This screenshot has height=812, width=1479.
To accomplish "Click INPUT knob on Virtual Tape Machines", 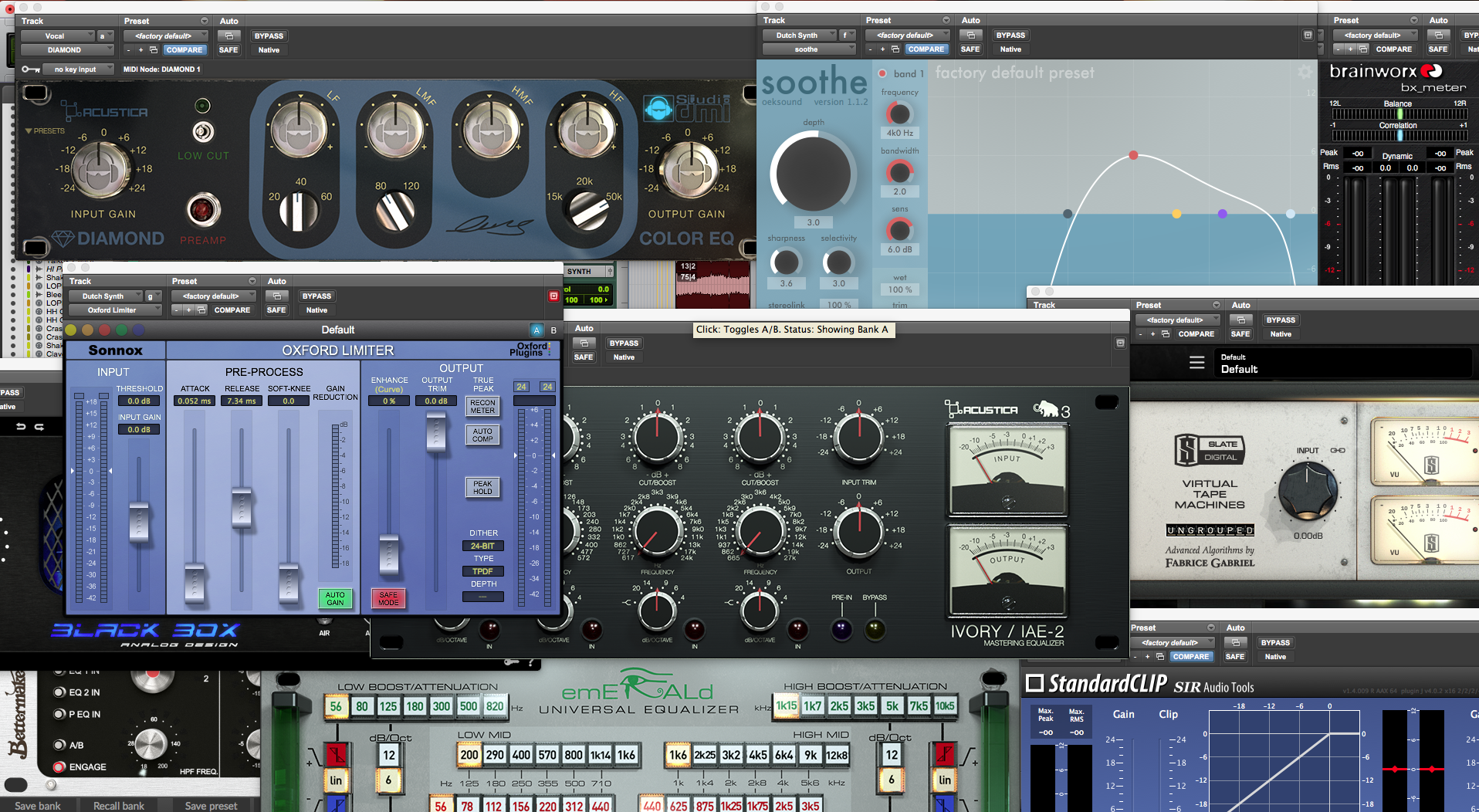I will pyautogui.click(x=1307, y=492).
